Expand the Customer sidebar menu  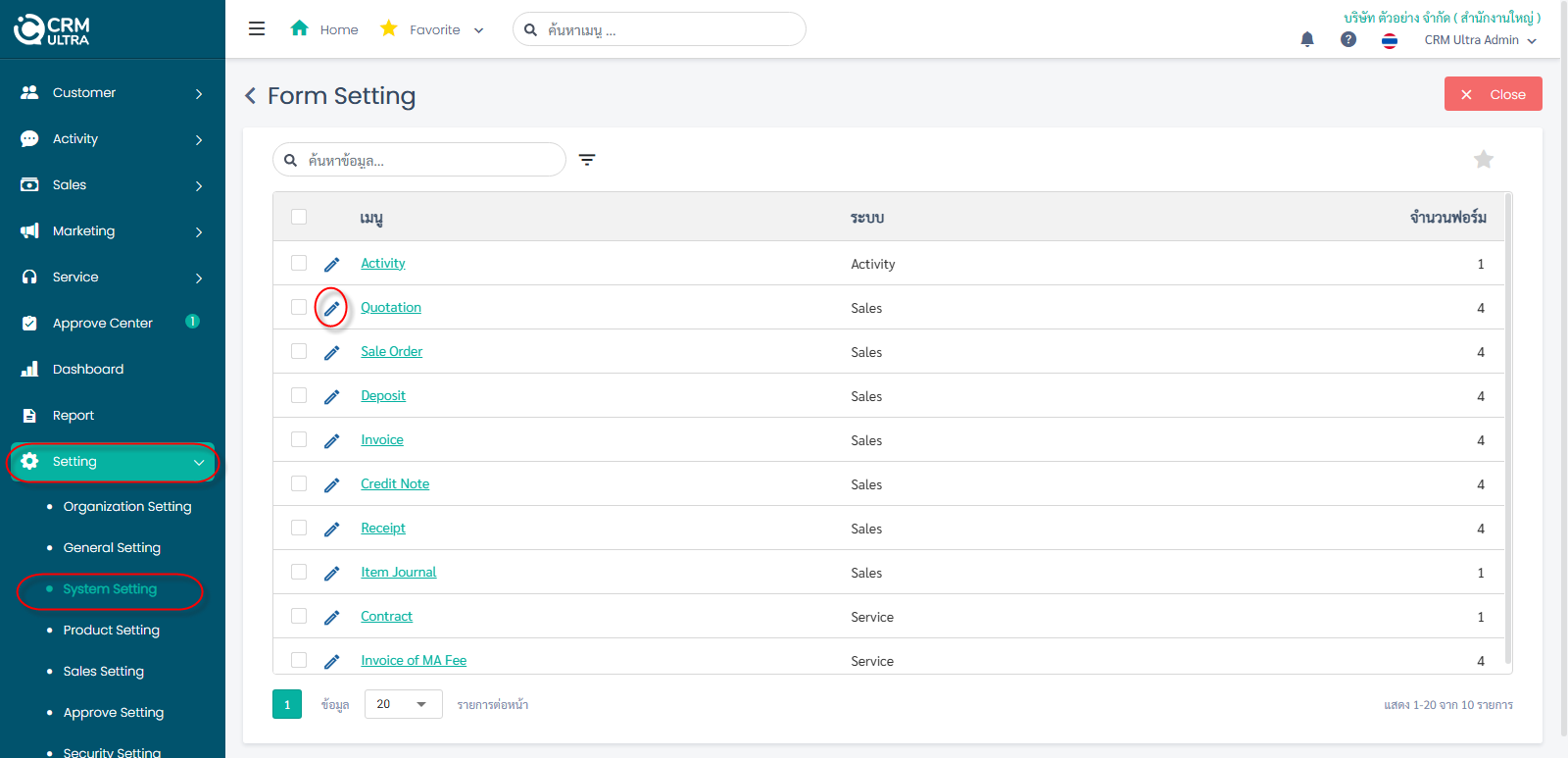(113, 93)
